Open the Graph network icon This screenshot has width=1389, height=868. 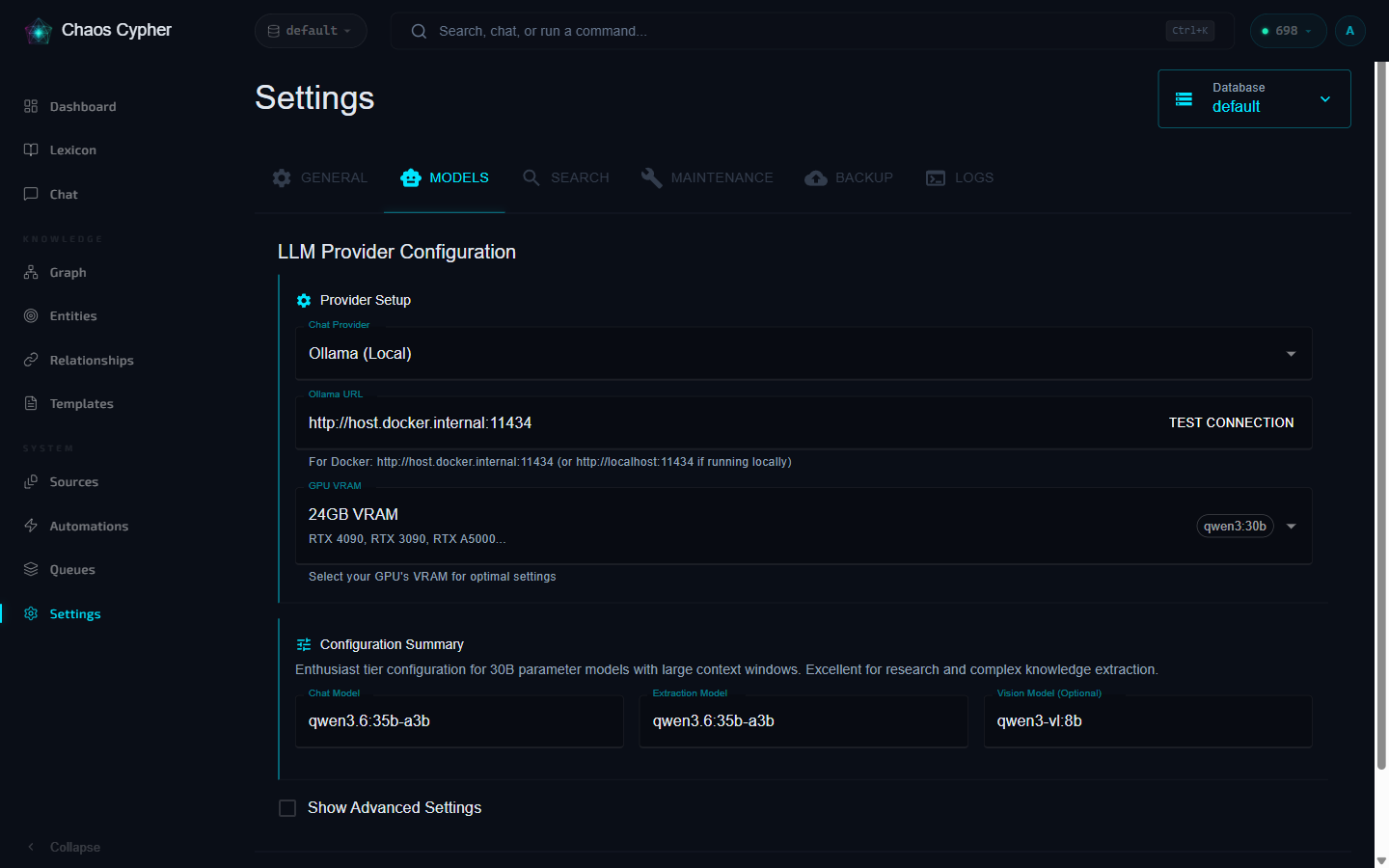31,272
